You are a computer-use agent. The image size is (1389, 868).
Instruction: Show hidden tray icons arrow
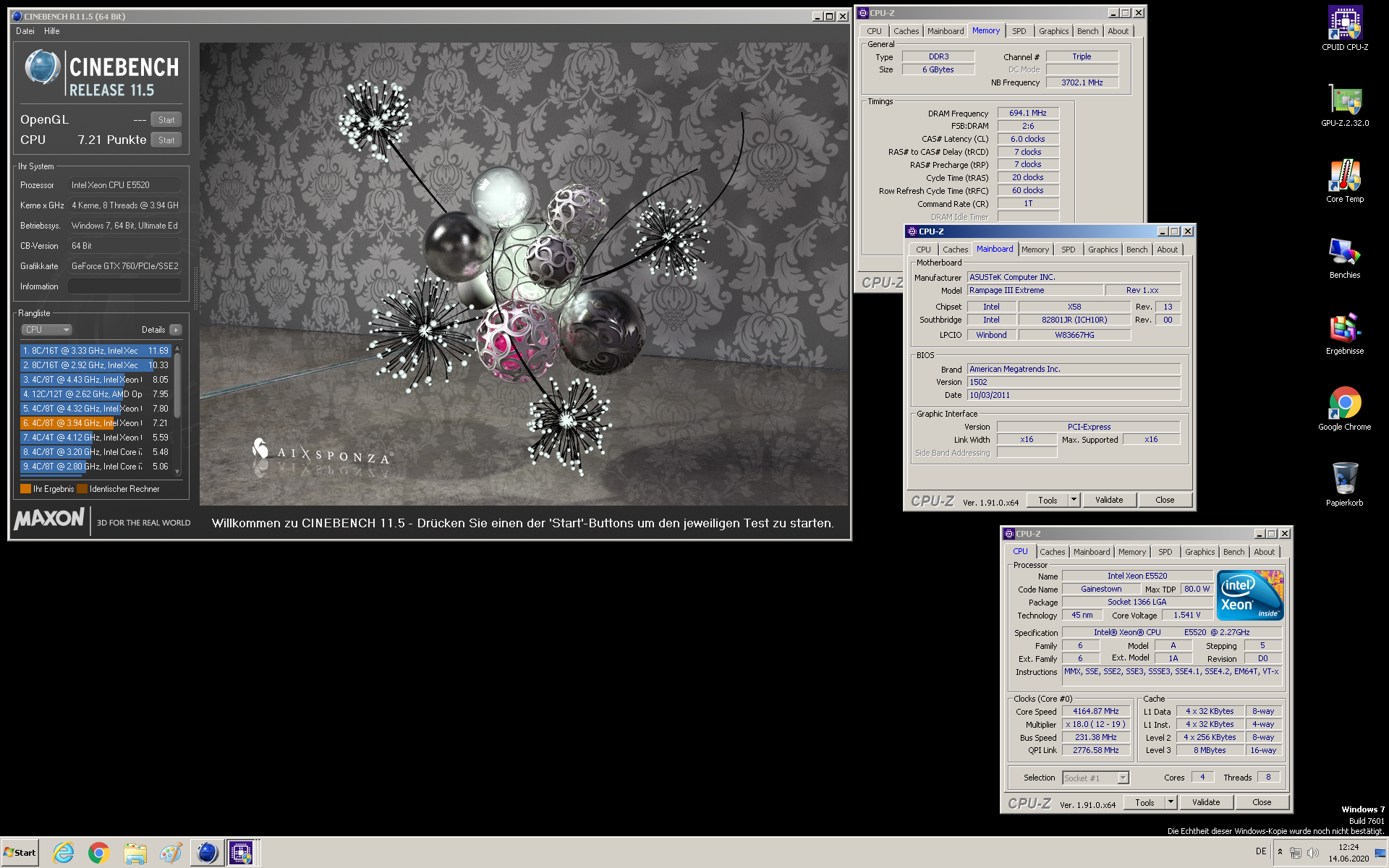coord(1280,851)
